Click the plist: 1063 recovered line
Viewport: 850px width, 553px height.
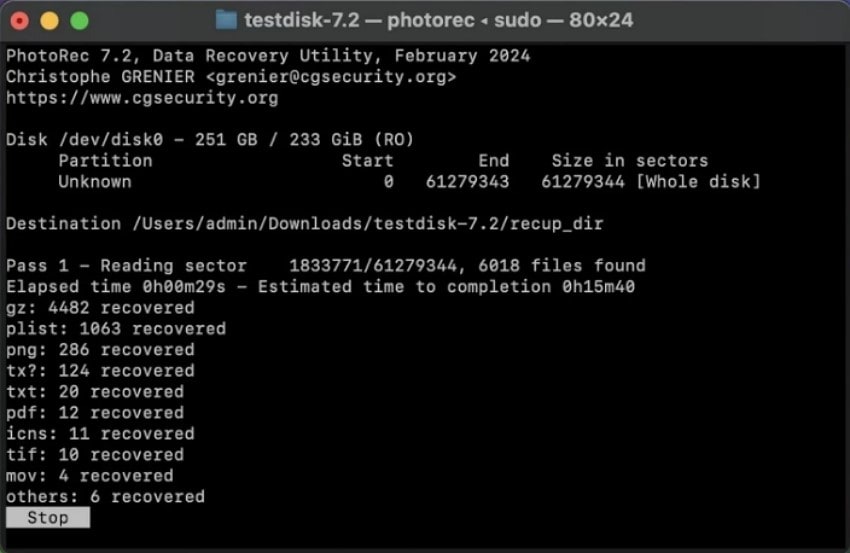click(116, 329)
